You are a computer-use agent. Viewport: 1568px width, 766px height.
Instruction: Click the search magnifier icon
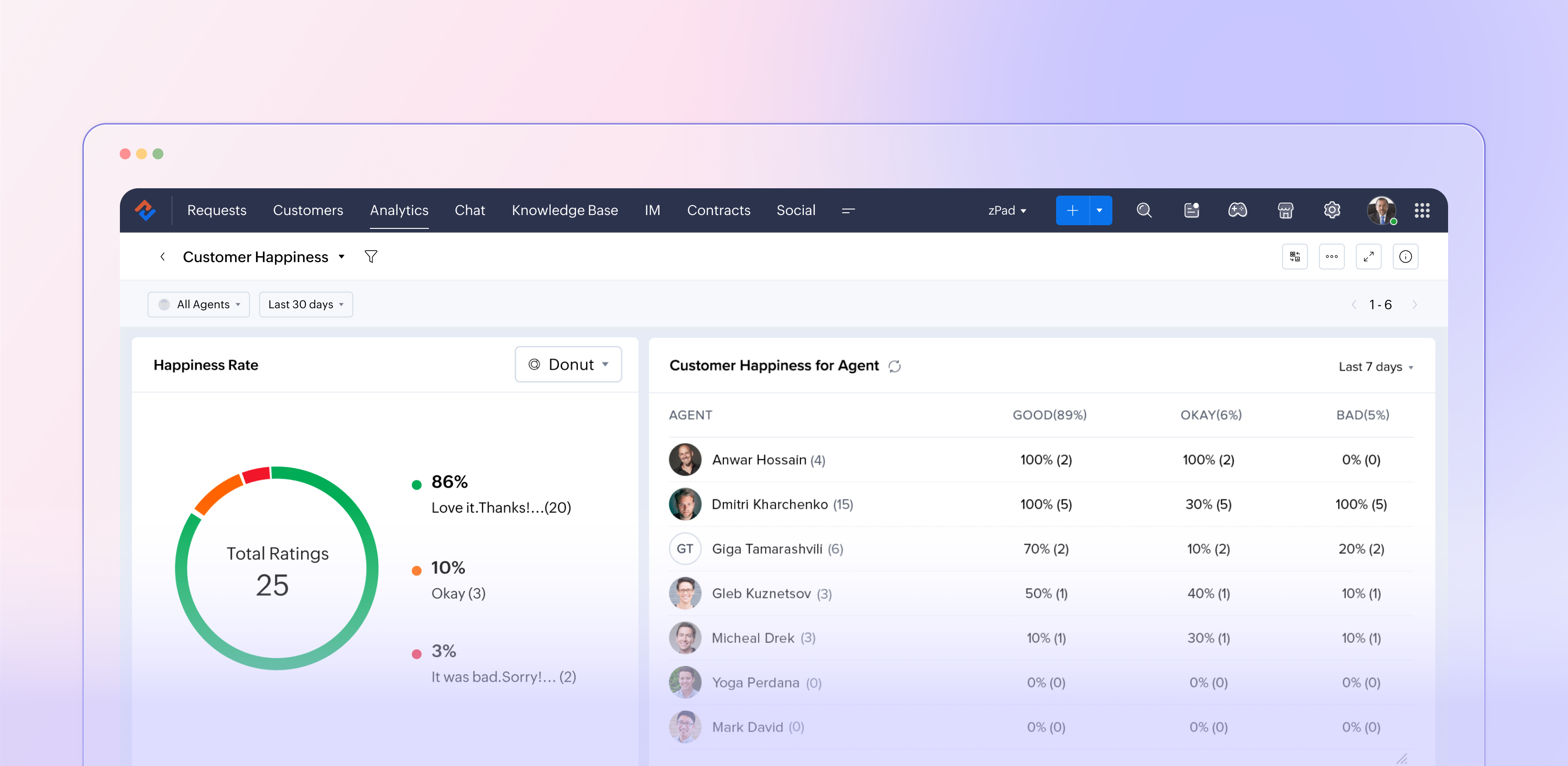click(1144, 210)
